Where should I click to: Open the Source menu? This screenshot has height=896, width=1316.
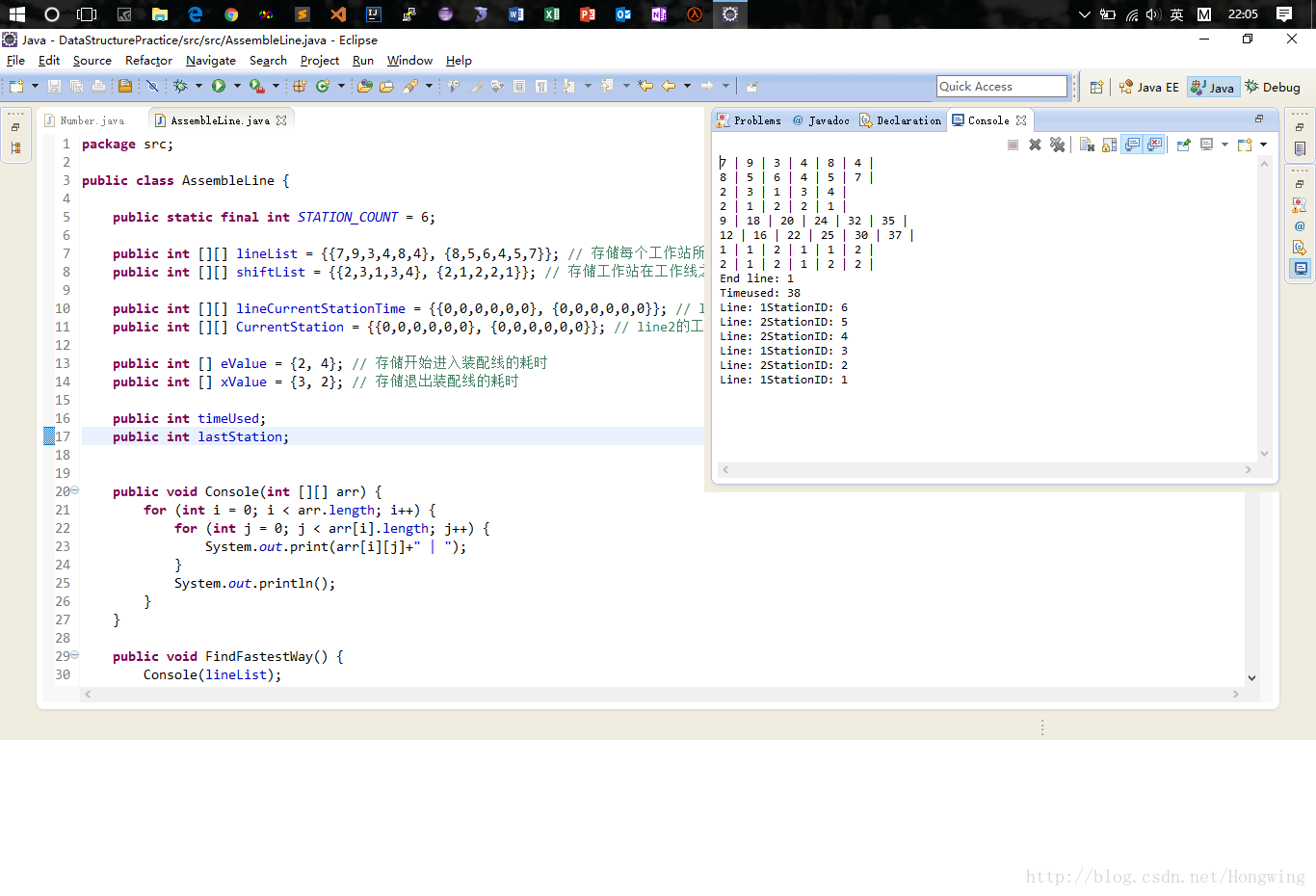click(92, 60)
